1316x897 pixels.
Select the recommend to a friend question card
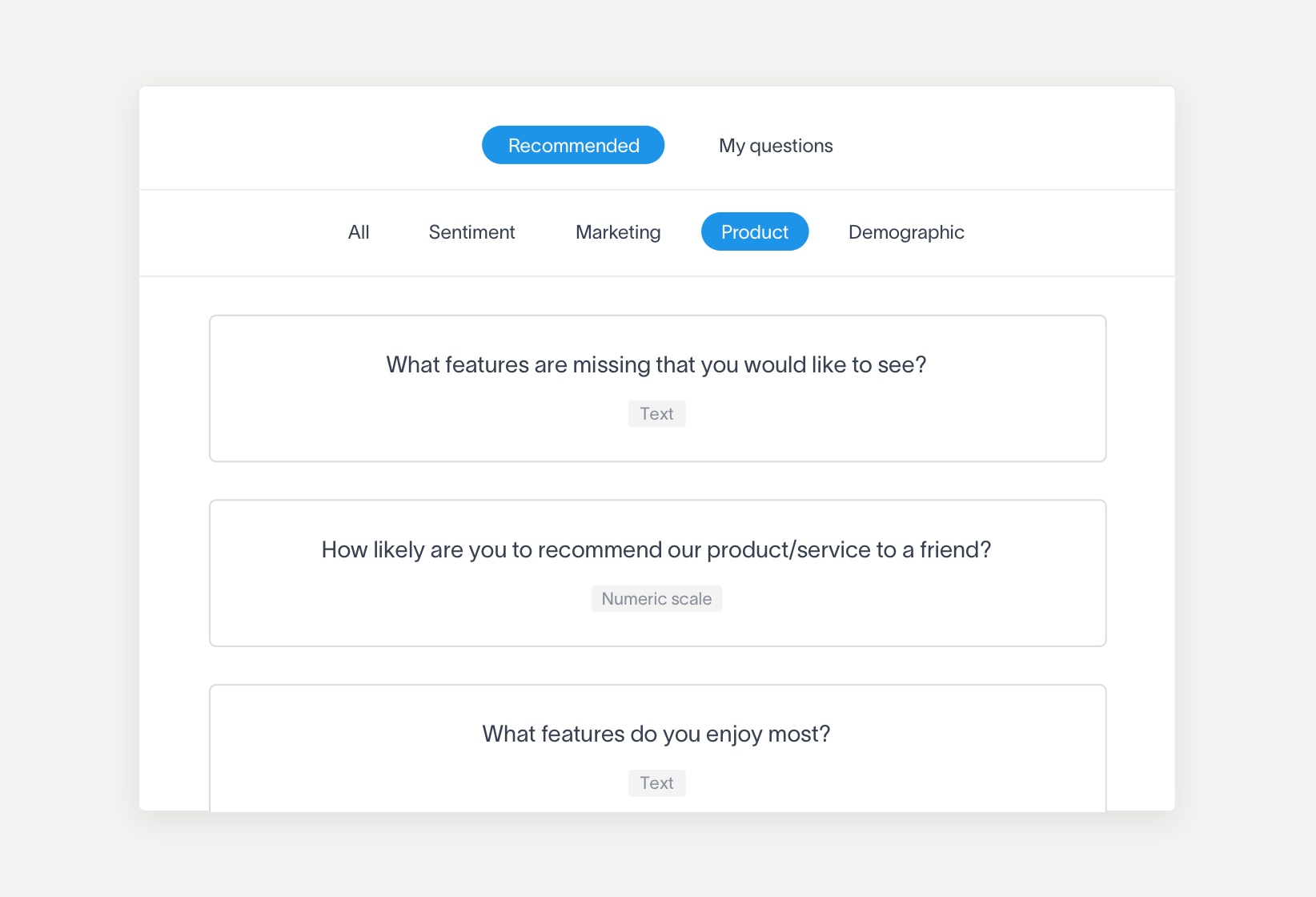pos(658,573)
